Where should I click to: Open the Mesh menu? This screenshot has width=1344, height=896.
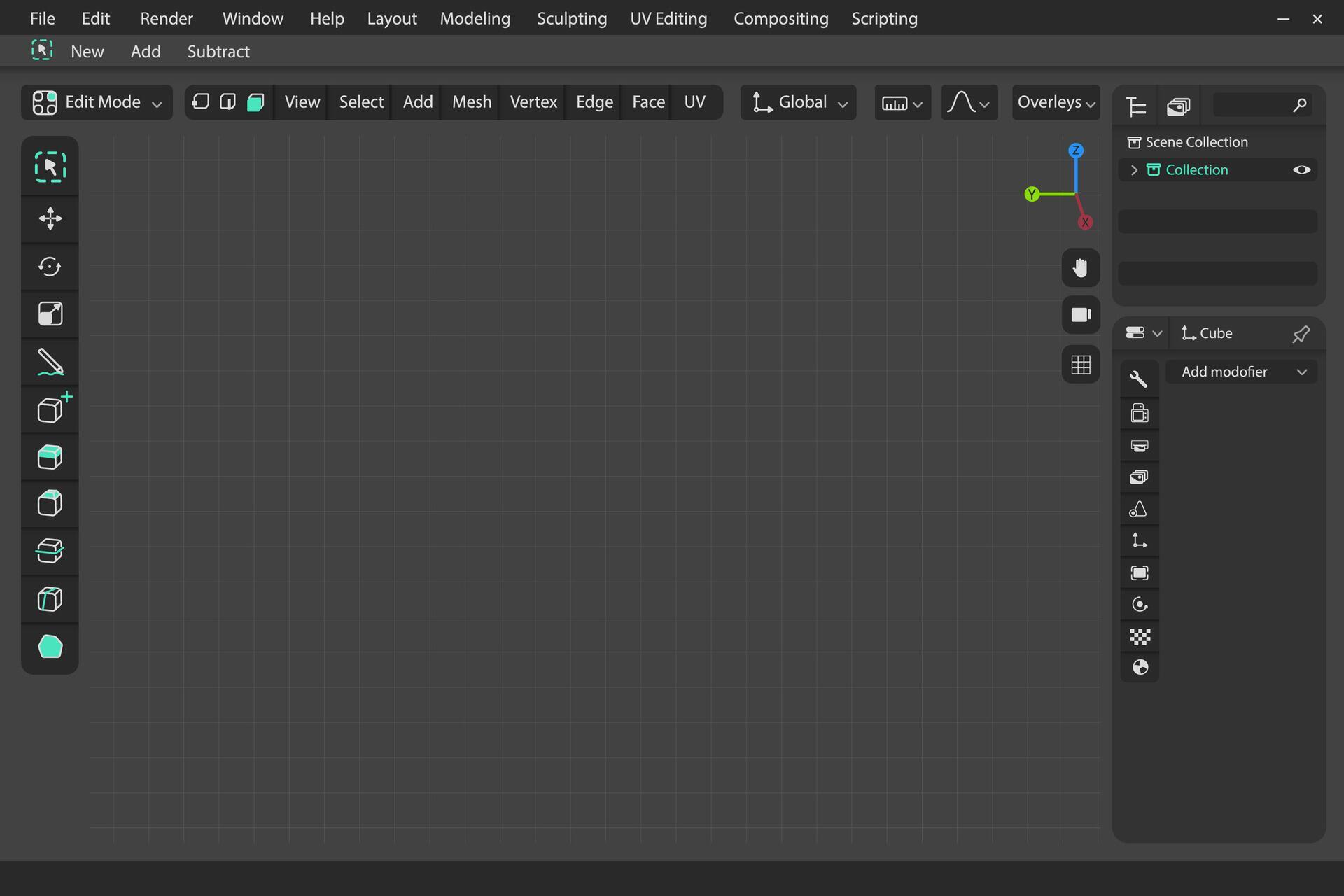pos(471,101)
